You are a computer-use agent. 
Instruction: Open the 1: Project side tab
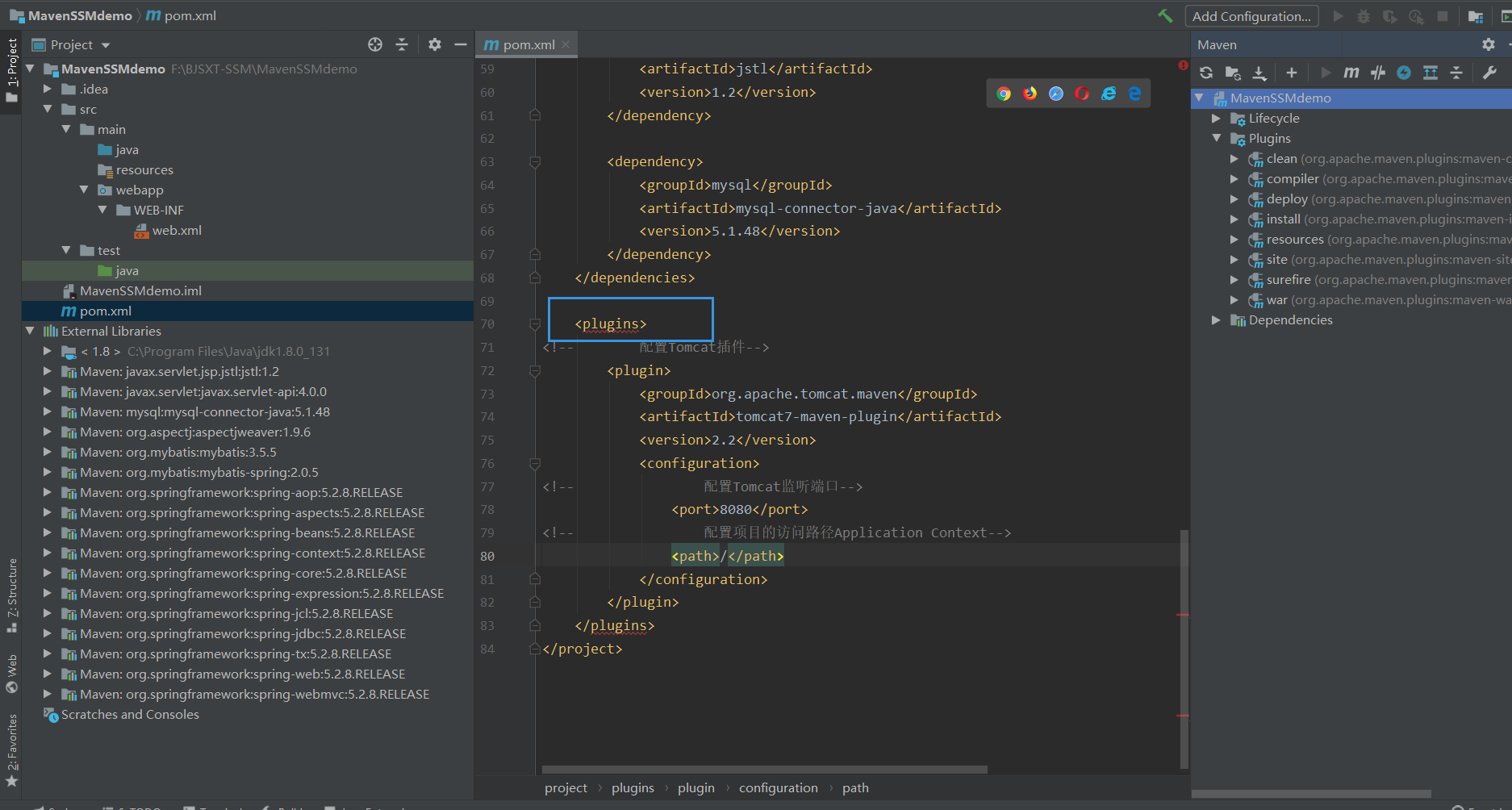(x=11, y=70)
